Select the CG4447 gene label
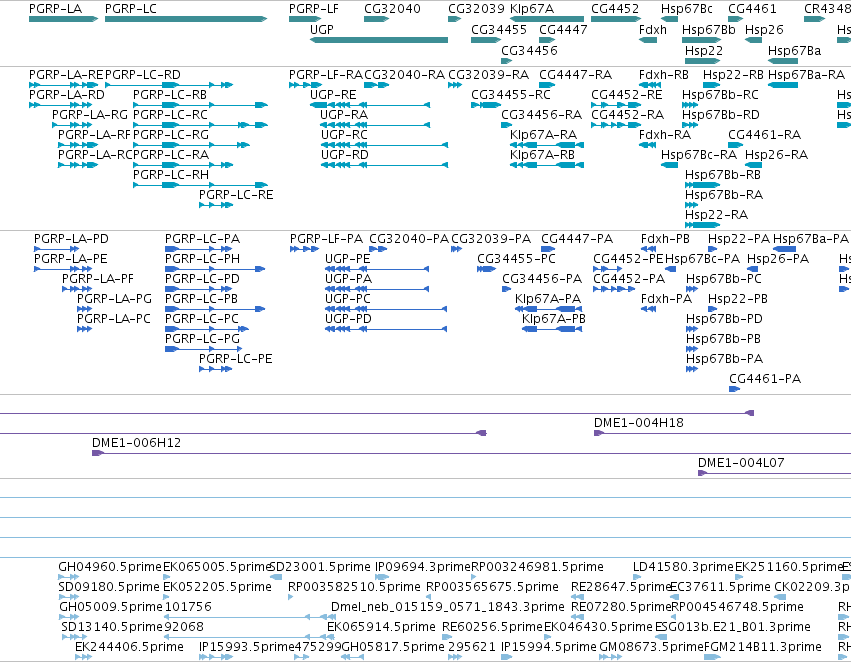 563,29
